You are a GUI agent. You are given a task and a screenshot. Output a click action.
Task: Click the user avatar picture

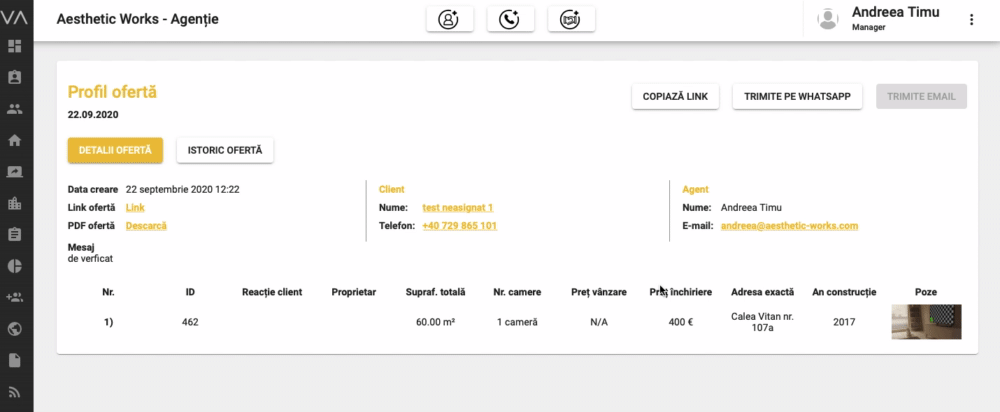[x=827, y=19]
